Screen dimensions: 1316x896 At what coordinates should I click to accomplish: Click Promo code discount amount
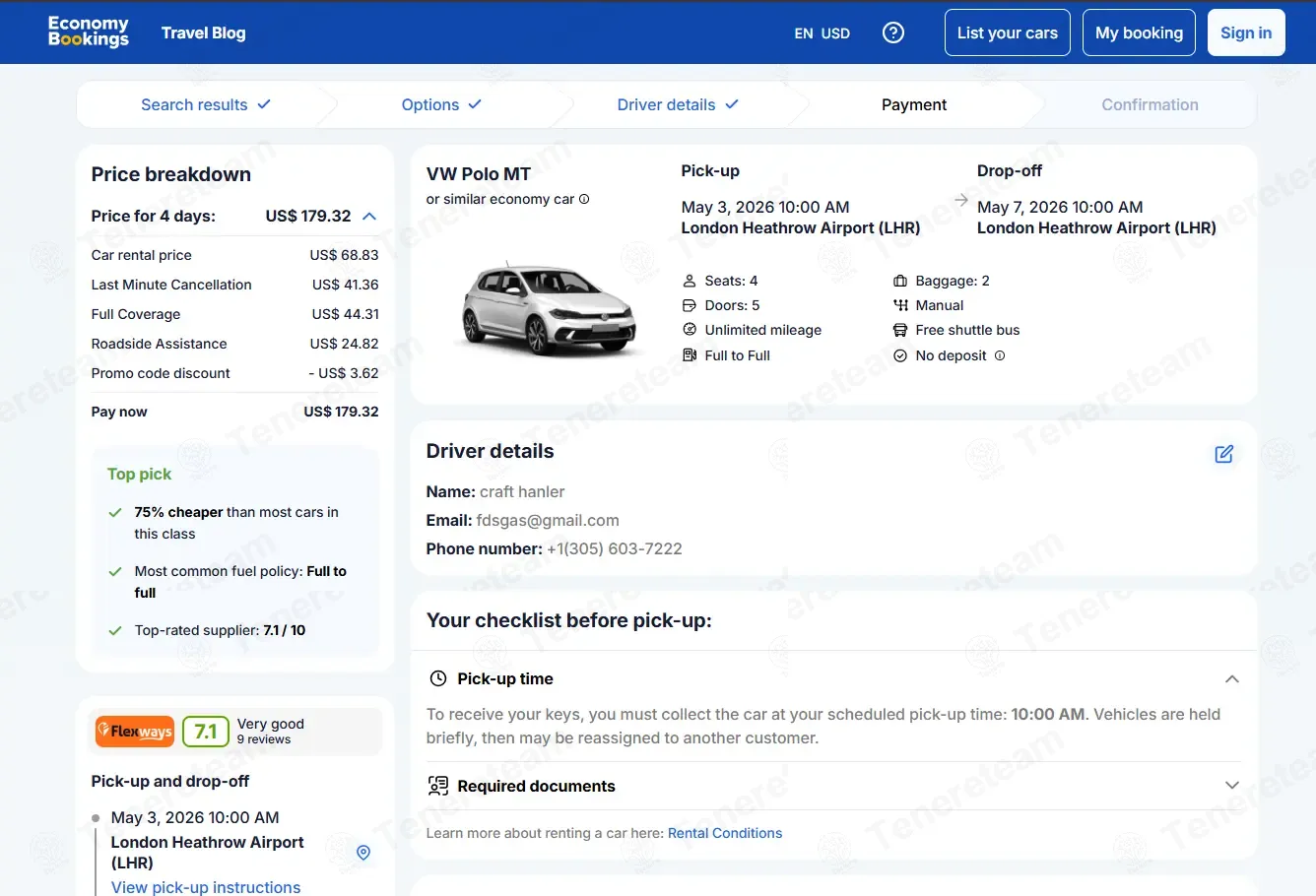(343, 373)
